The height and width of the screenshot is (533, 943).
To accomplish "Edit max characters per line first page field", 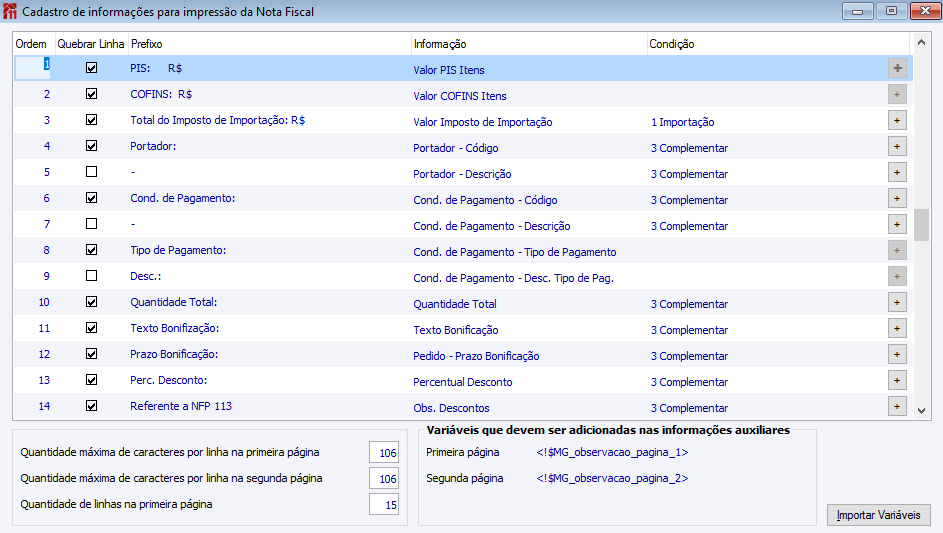I will [x=384, y=452].
